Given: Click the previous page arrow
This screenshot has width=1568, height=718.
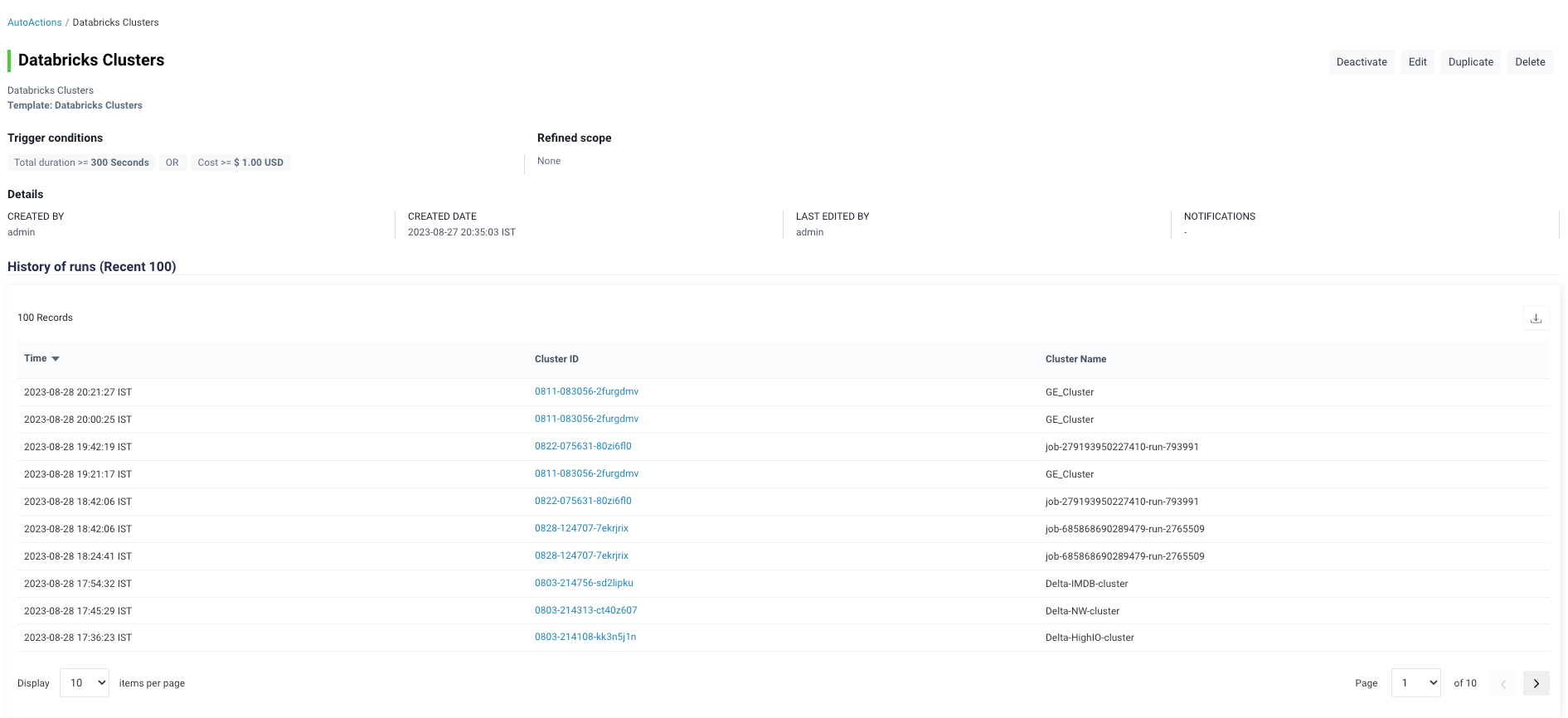Looking at the screenshot, I should coord(1502,683).
